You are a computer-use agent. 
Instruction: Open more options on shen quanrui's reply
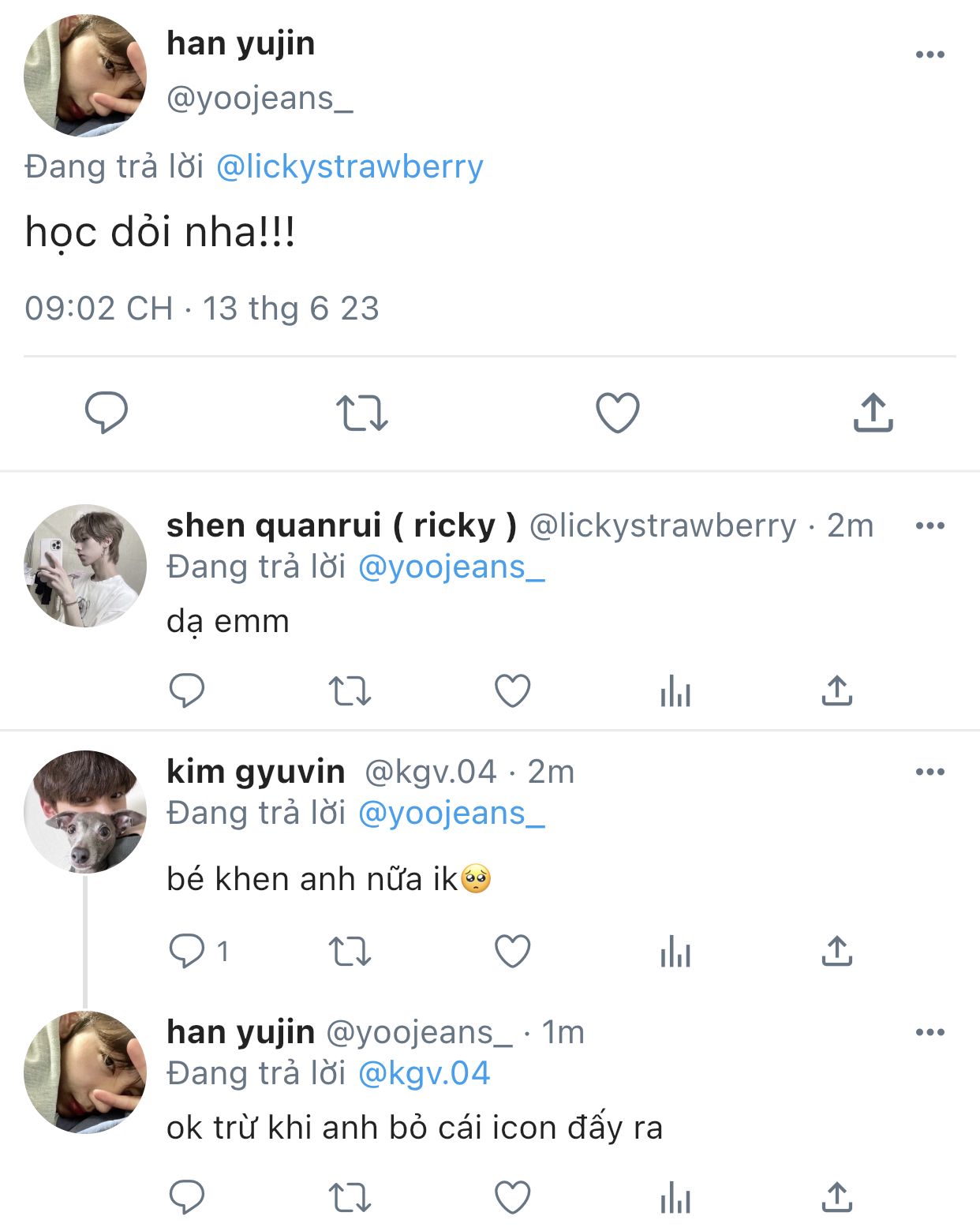point(930,526)
